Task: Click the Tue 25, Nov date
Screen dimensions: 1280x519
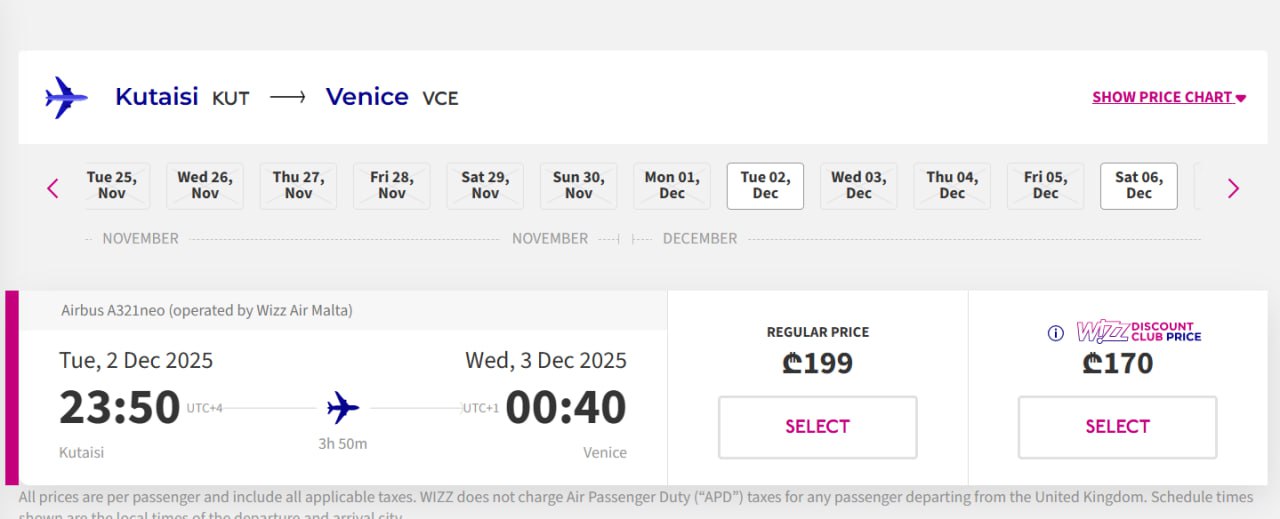Action: (113, 186)
